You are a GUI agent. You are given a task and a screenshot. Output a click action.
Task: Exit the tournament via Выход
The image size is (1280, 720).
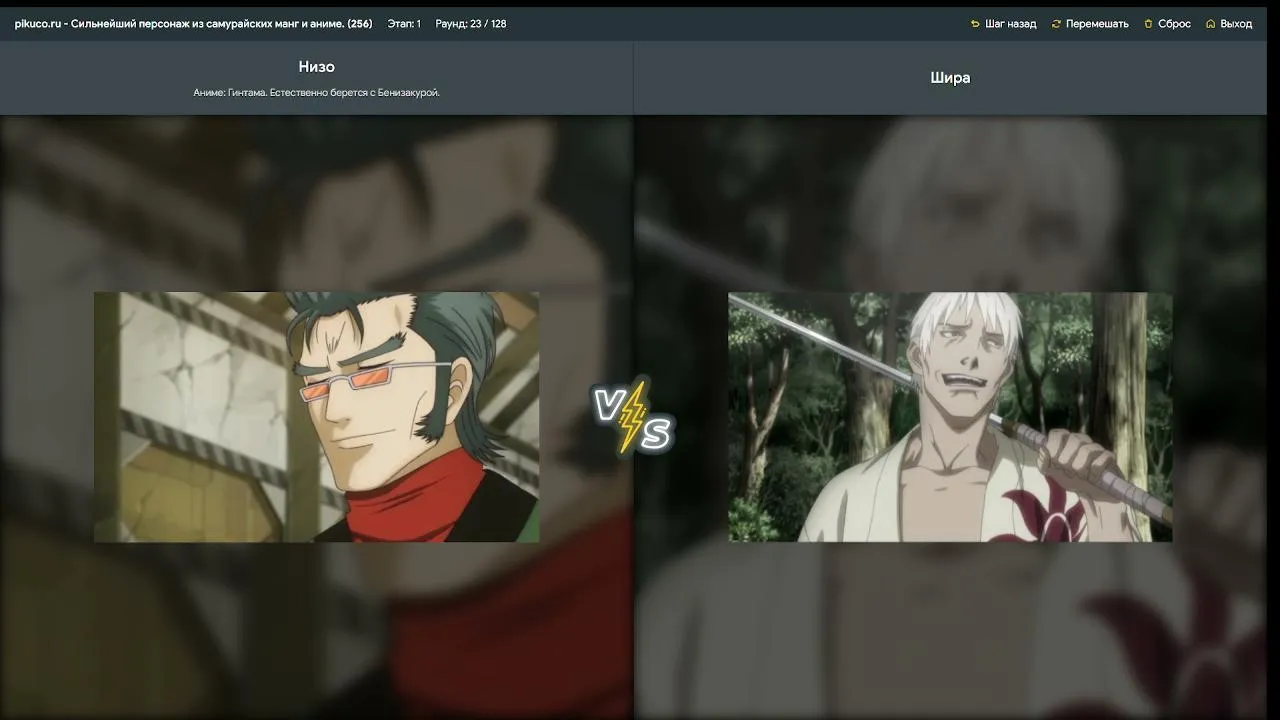click(x=1229, y=24)
